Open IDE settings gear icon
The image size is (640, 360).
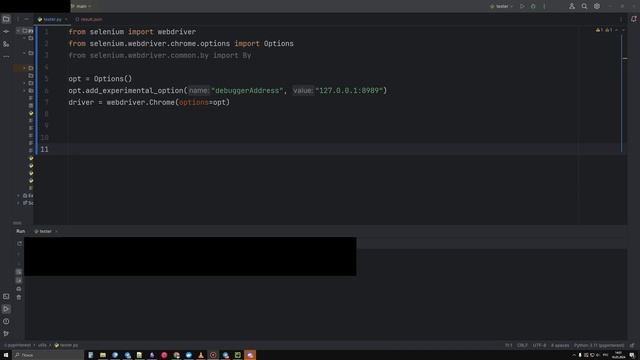pyautogui.click(x=597, y=6)
